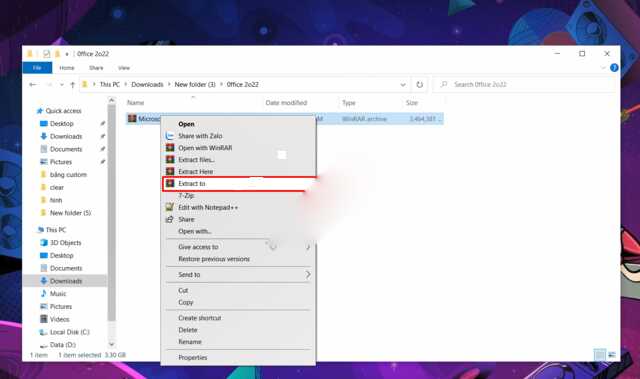The image size is (640, 379).
Task: Click This PC in address breadcrumb
Action: pos(110,84)
